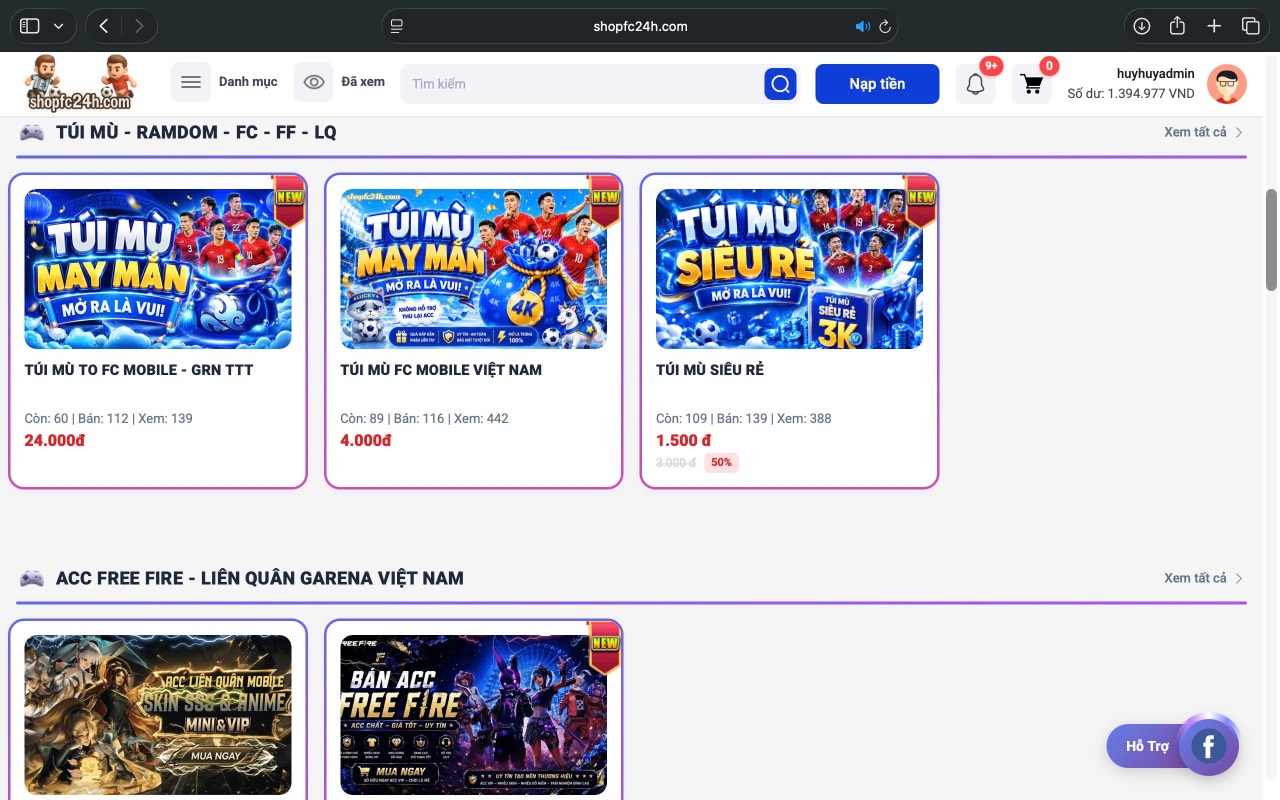1280x800 pixels.
Task: Go back with Safari back arrow
Action: [x=104, y=26]
